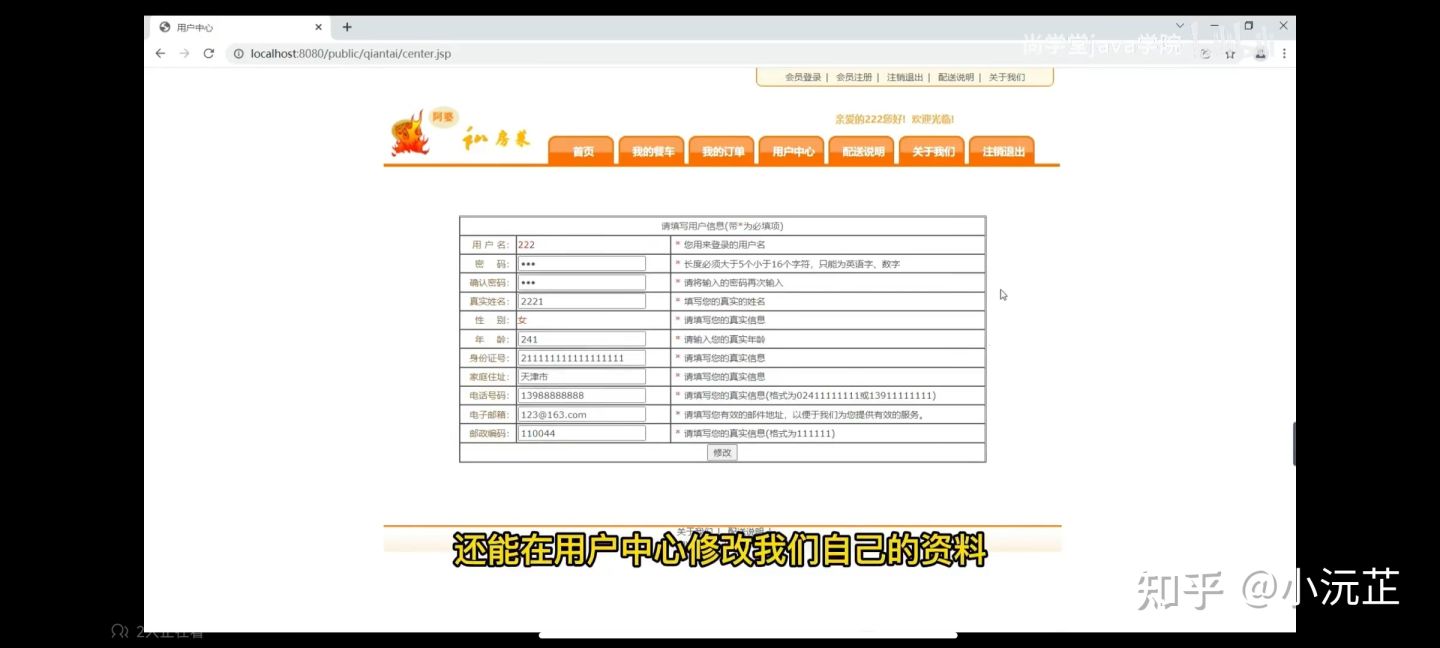Screen dimensions: 1440x648
Task: Open 首页 navigation tab
Action: pyautogui.click(x=582, y=150)
